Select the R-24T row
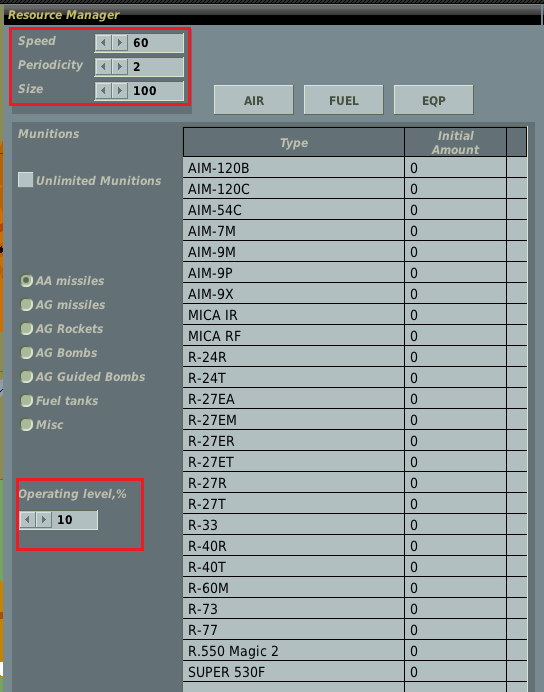The height and width of the screenshot is (692, 544). pyautogui.click(x=355, y=378)
